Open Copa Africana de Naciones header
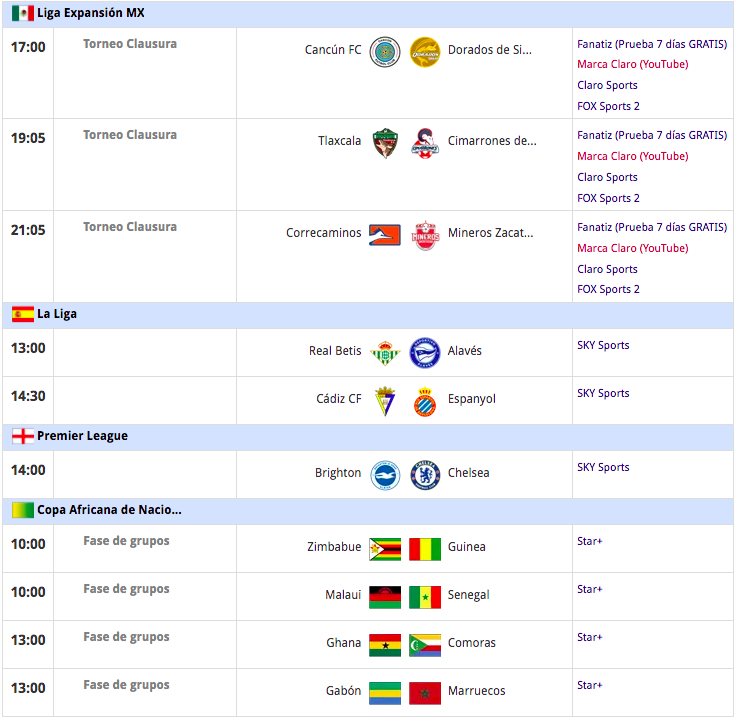This screenshot has height=717, width=735. pyautogui.click(x=109, y=510)
